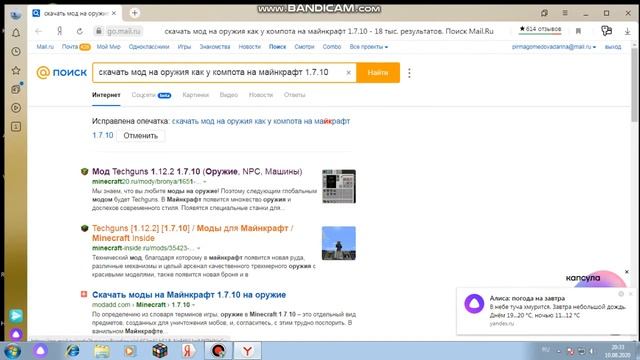Close the капсула promo with X
Image resolution: width=640 pixels, height=360 pixels.
pos(627,272)
